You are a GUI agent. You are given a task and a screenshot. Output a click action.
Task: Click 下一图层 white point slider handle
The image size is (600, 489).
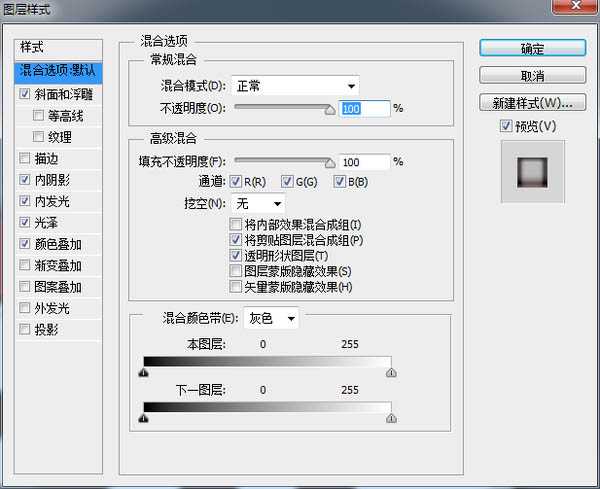click(x=391, y=418)
